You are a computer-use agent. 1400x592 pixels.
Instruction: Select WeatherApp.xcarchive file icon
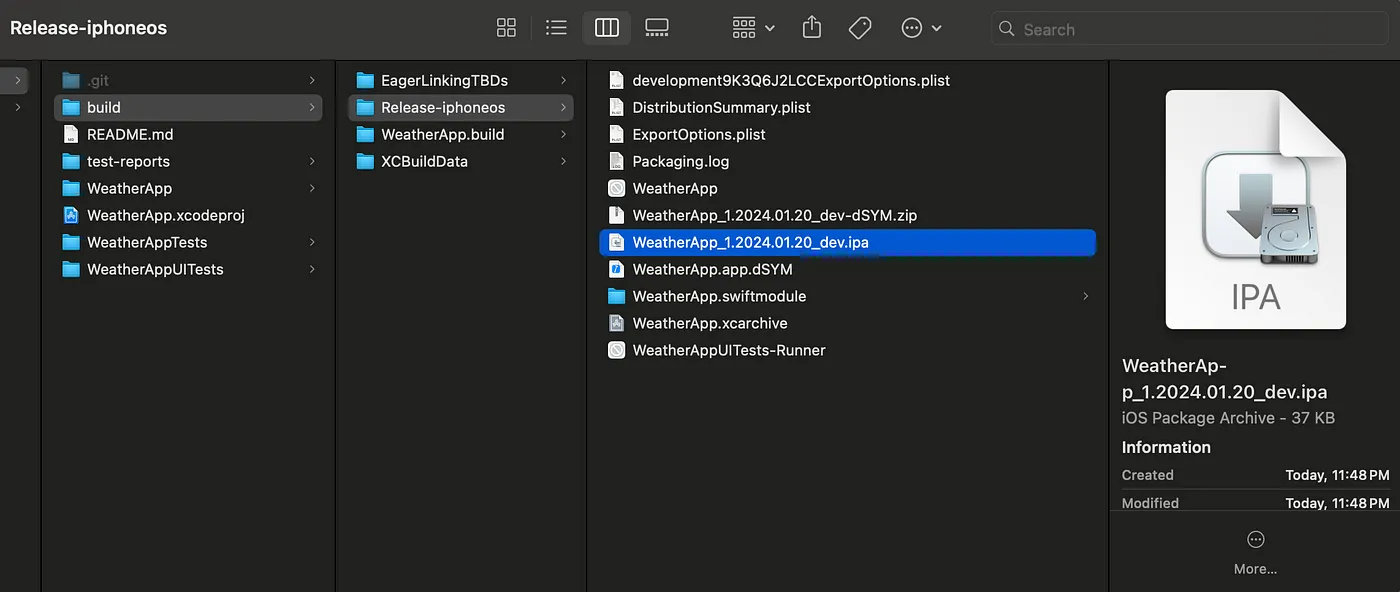coord(616,323)
